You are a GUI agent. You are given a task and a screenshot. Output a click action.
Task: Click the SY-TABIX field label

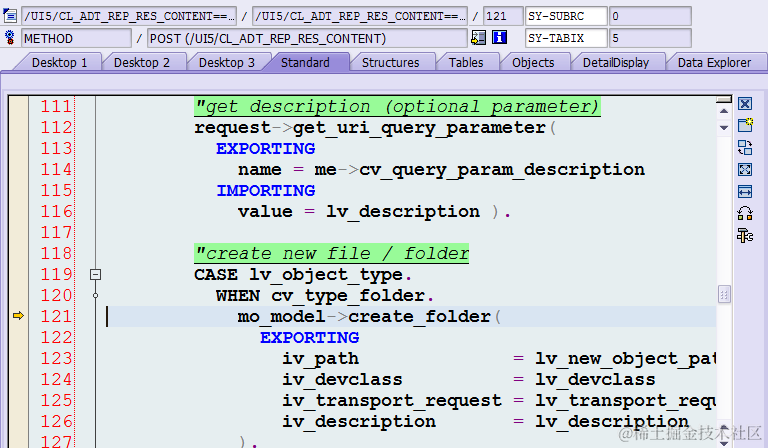coord(566,38)
